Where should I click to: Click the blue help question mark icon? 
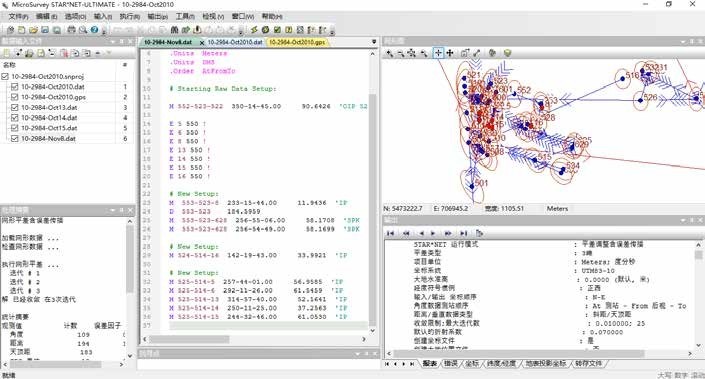click(x=94, y=30)
